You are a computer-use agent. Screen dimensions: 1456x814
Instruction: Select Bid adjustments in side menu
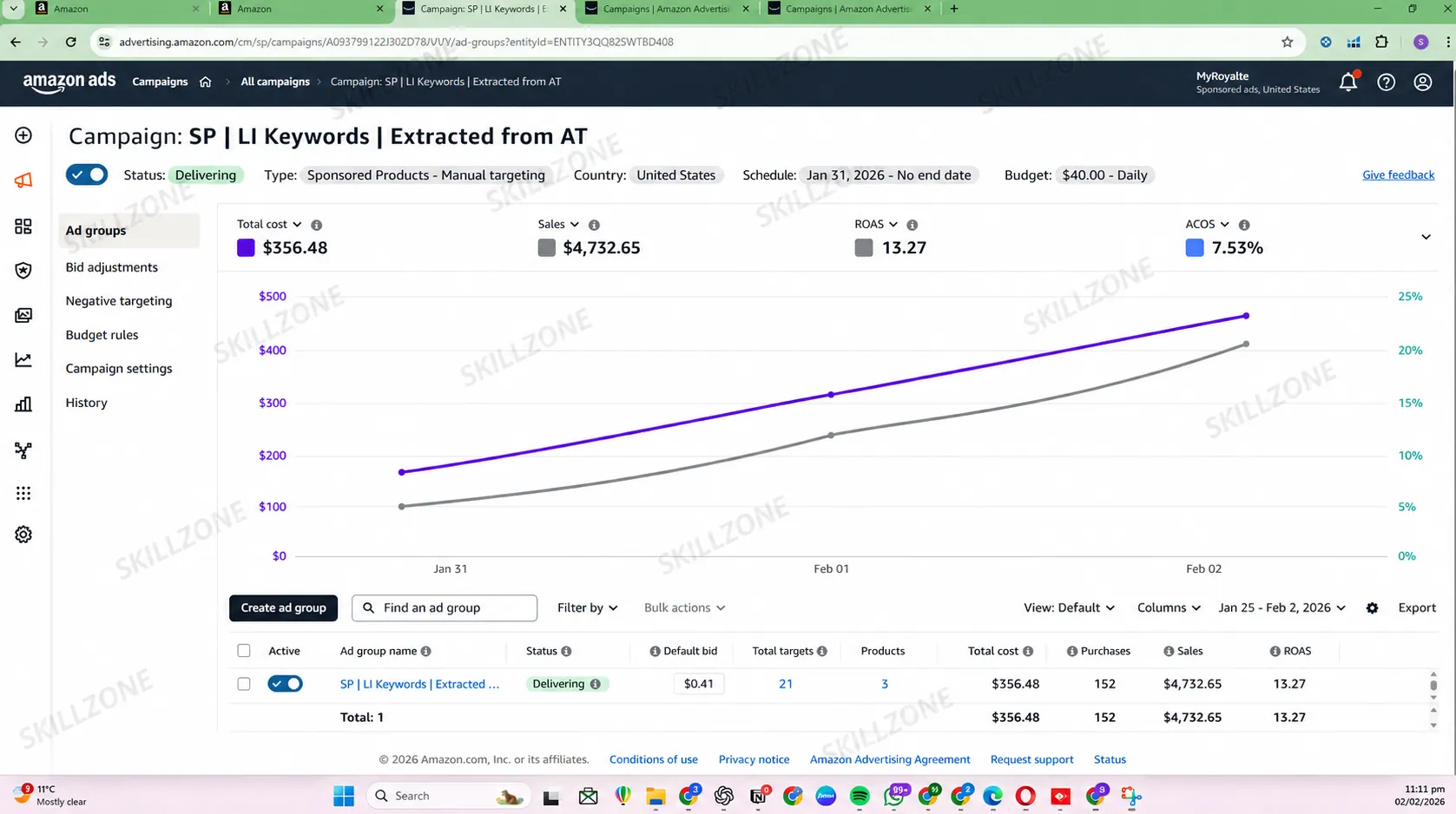(x=112, y=267)
